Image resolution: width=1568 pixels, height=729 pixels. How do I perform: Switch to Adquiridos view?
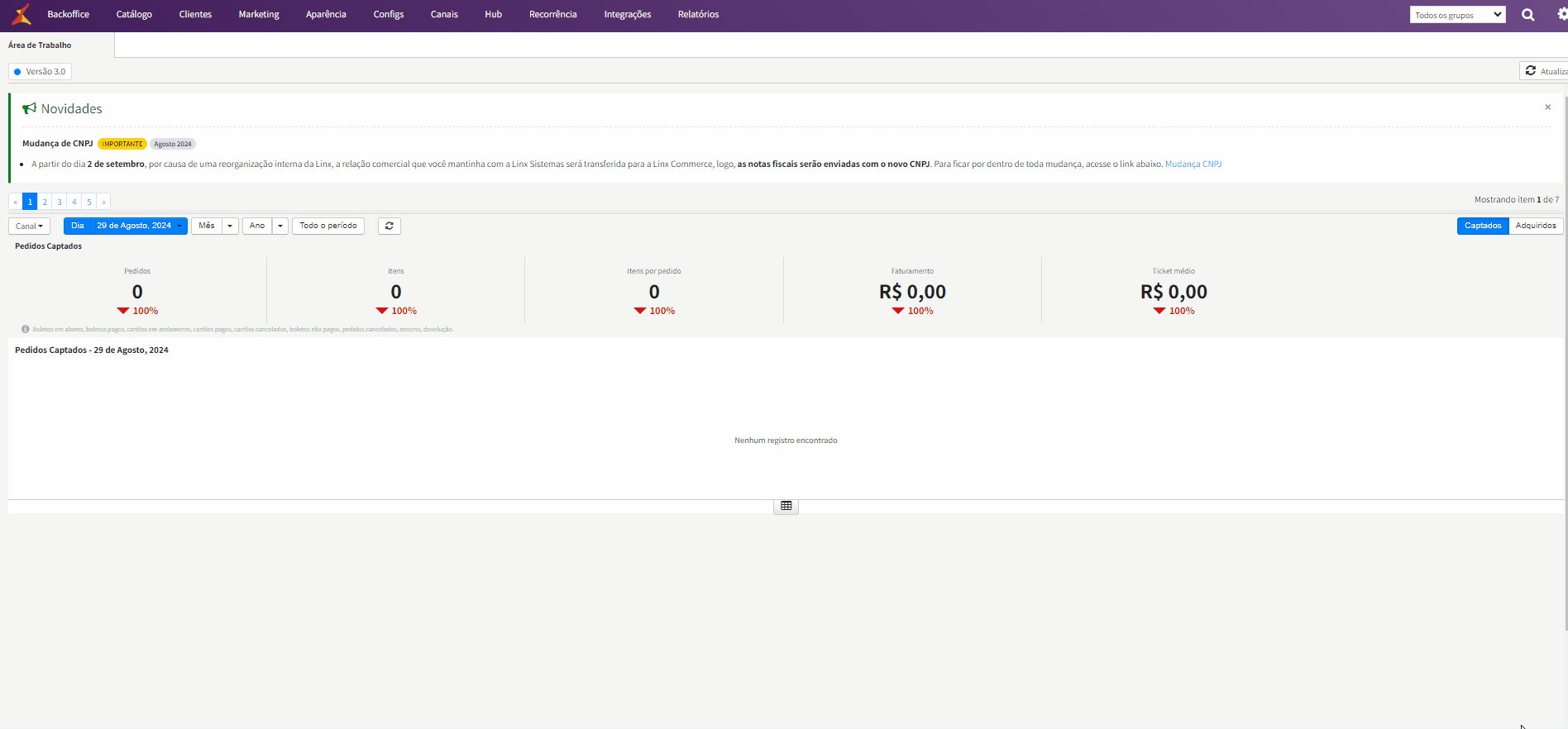coord(1536,226)
